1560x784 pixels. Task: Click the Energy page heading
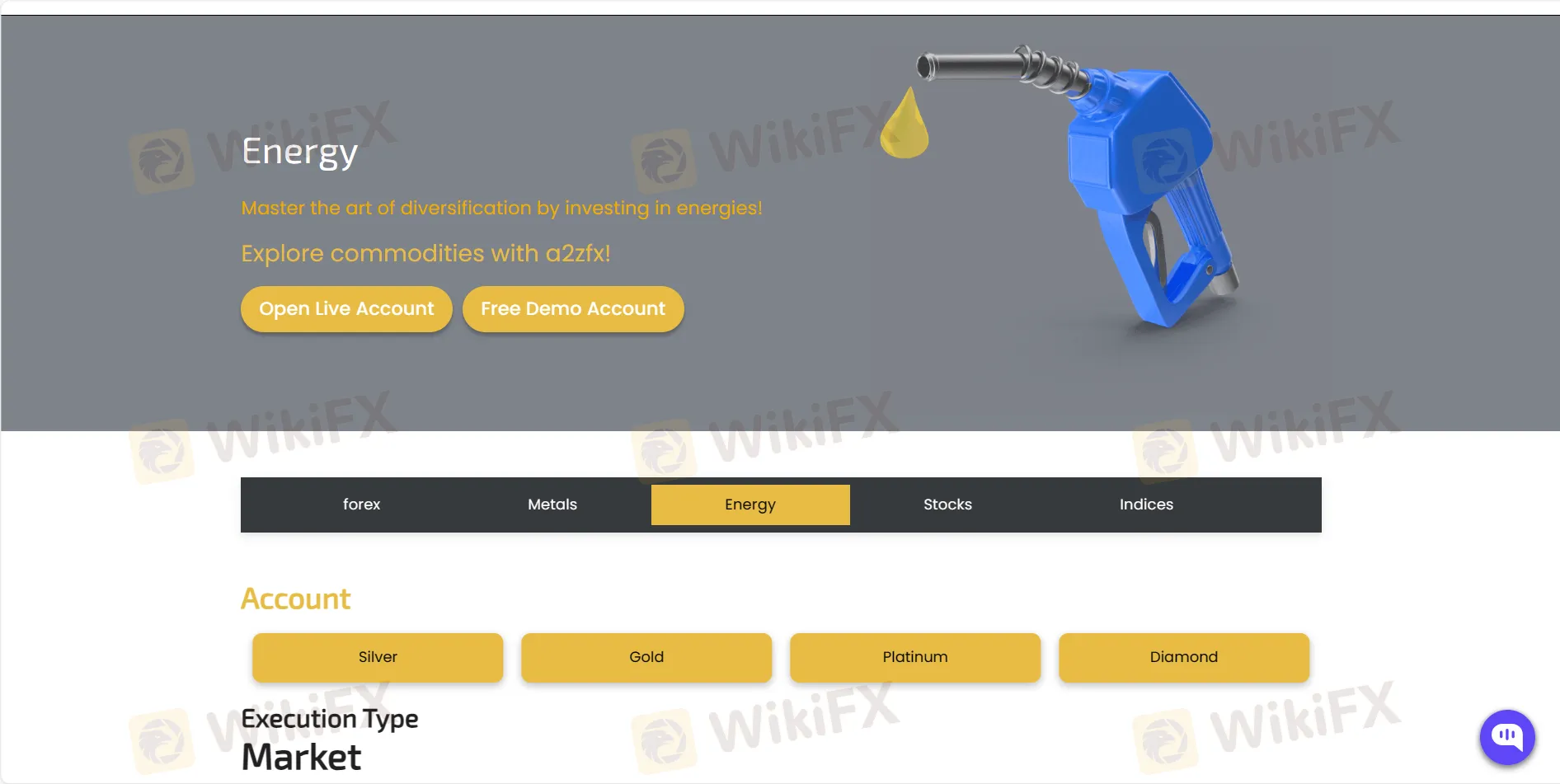point(299,152)
